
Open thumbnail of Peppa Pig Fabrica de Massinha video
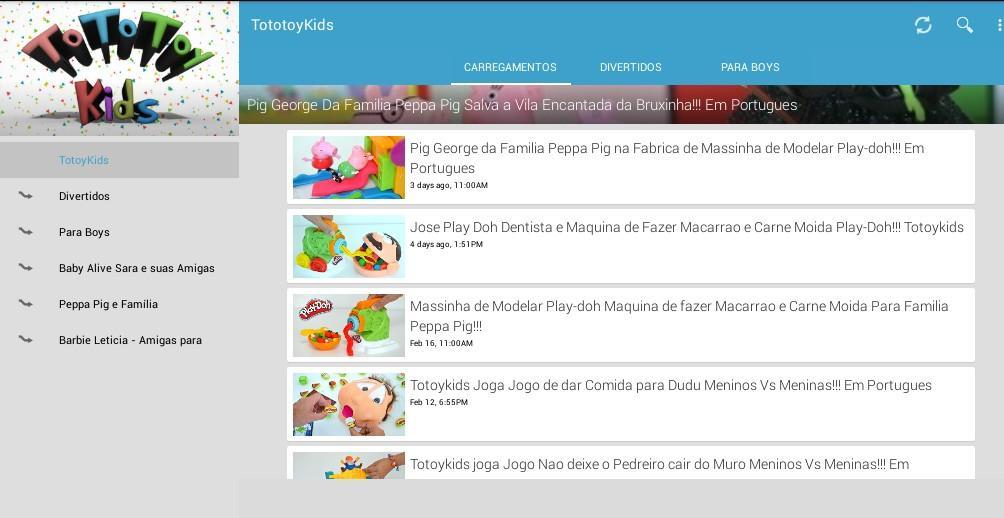point(349,167)
